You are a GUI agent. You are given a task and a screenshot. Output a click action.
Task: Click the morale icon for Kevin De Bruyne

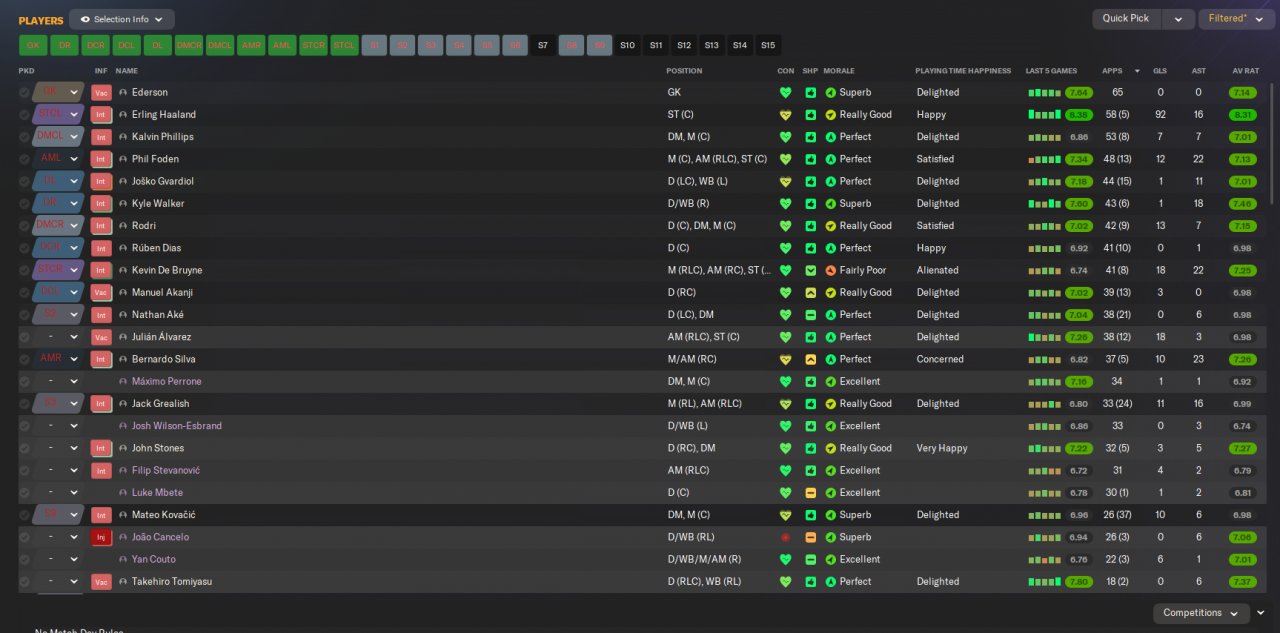830,270
